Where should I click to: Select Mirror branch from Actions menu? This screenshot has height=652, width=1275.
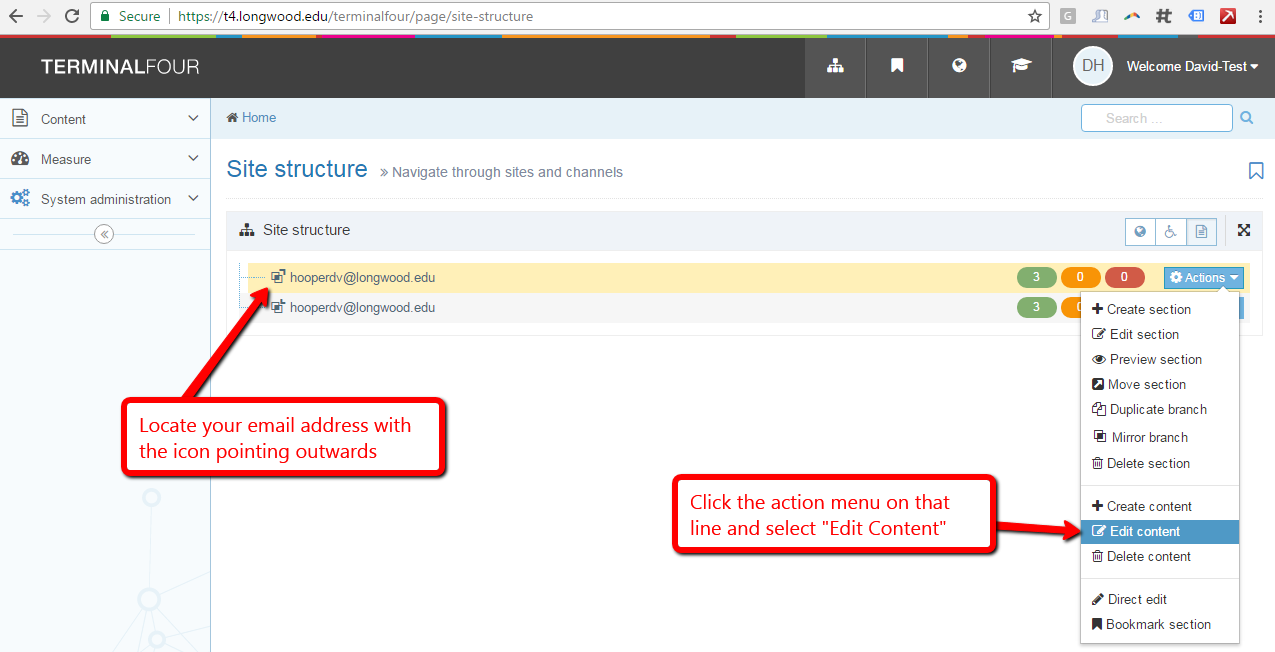(x=1160, y=437)
